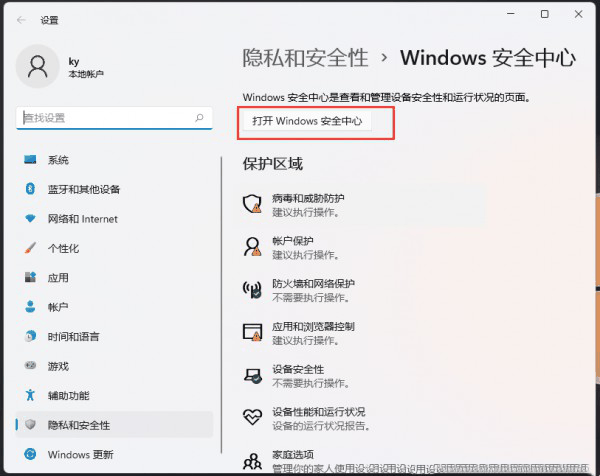Click the 帐户保护 person warning icon

click(253, 247)
